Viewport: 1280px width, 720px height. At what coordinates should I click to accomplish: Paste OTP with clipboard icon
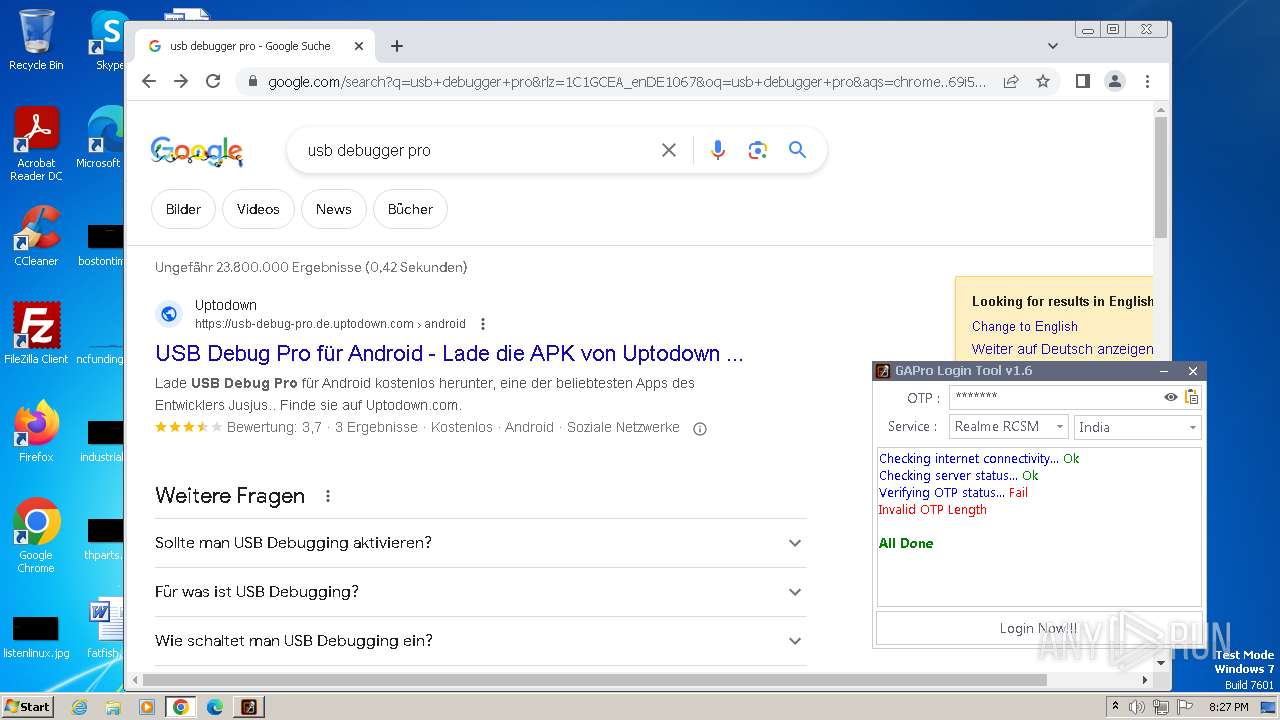1191,397
